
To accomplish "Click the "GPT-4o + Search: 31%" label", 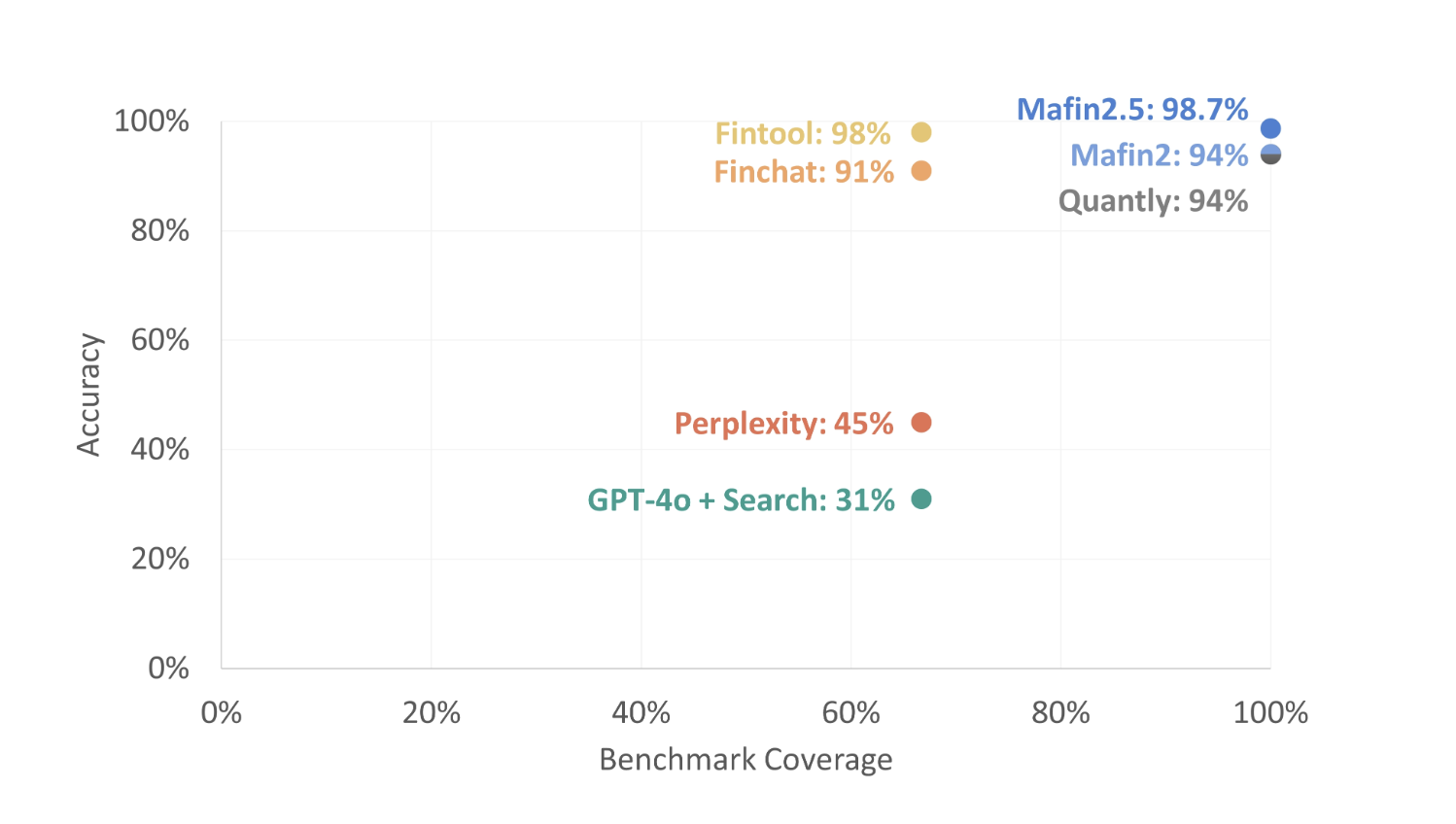I will pyautogui.click(x=741, y=500).
